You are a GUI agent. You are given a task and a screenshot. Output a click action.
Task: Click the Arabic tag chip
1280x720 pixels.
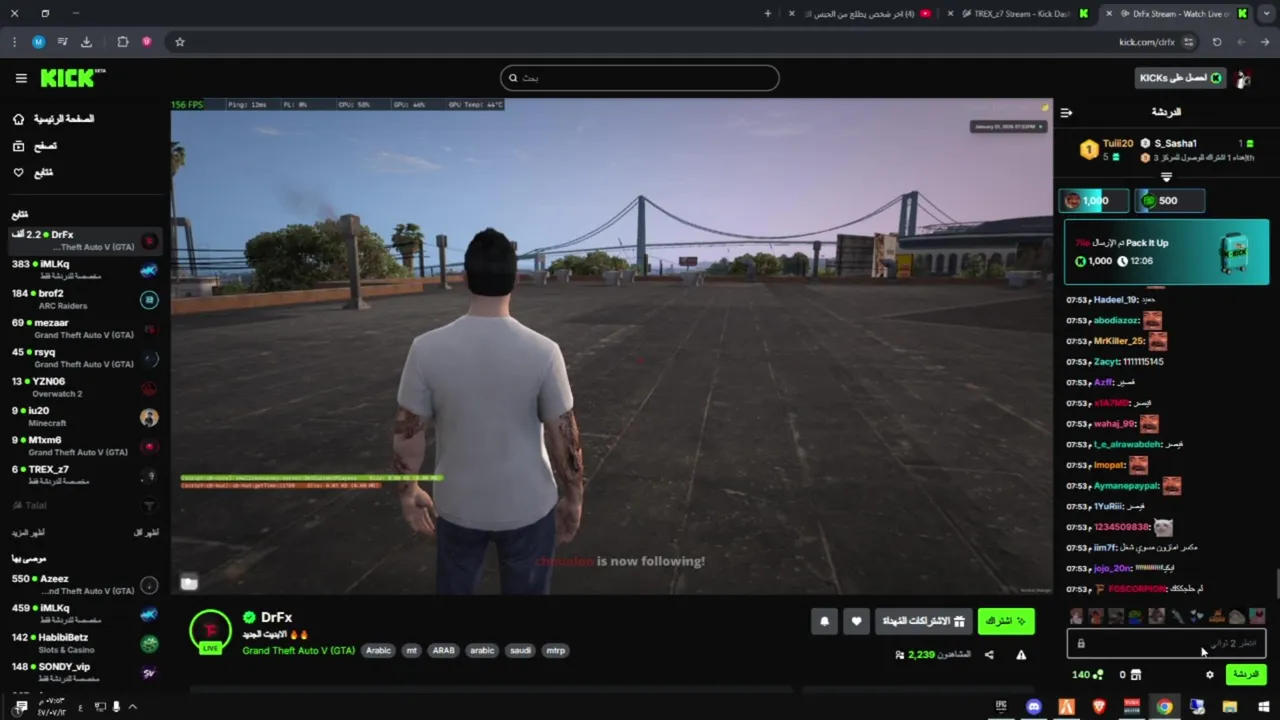(x=378, y=650)
